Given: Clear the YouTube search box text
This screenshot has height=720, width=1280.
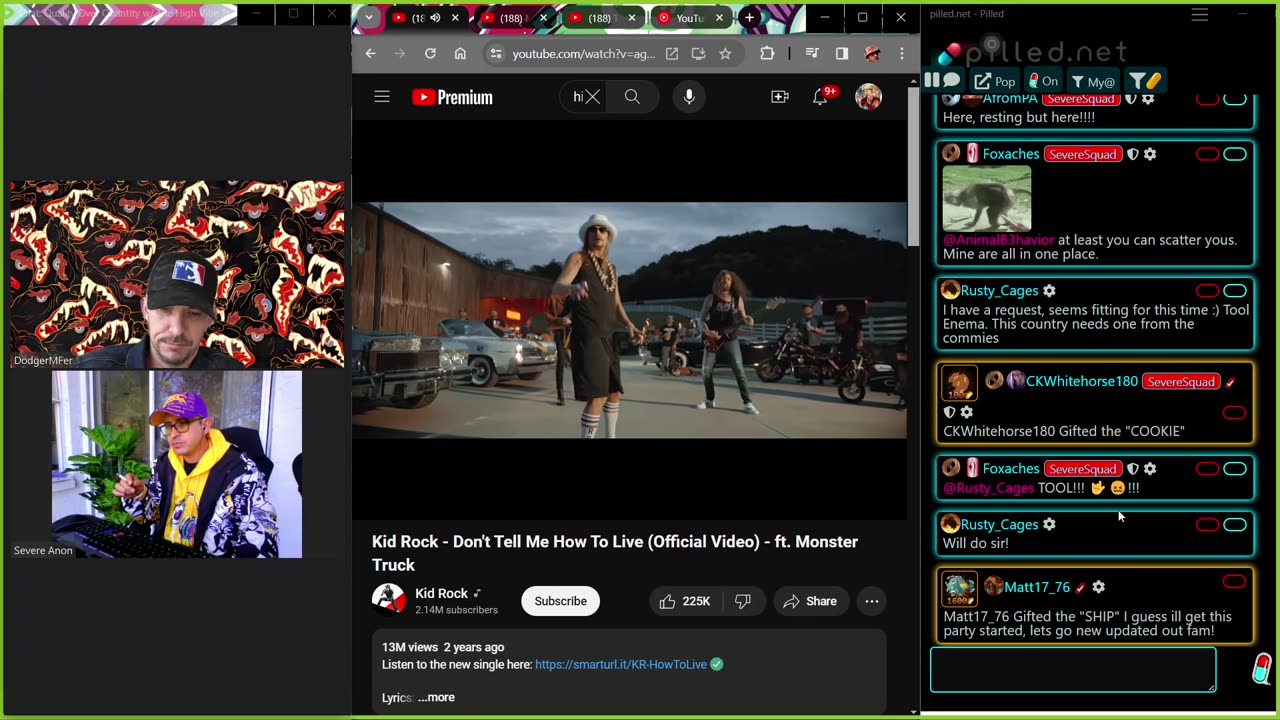Looking at the screenshot, I should pyautogui.click(x=593, y=97).
